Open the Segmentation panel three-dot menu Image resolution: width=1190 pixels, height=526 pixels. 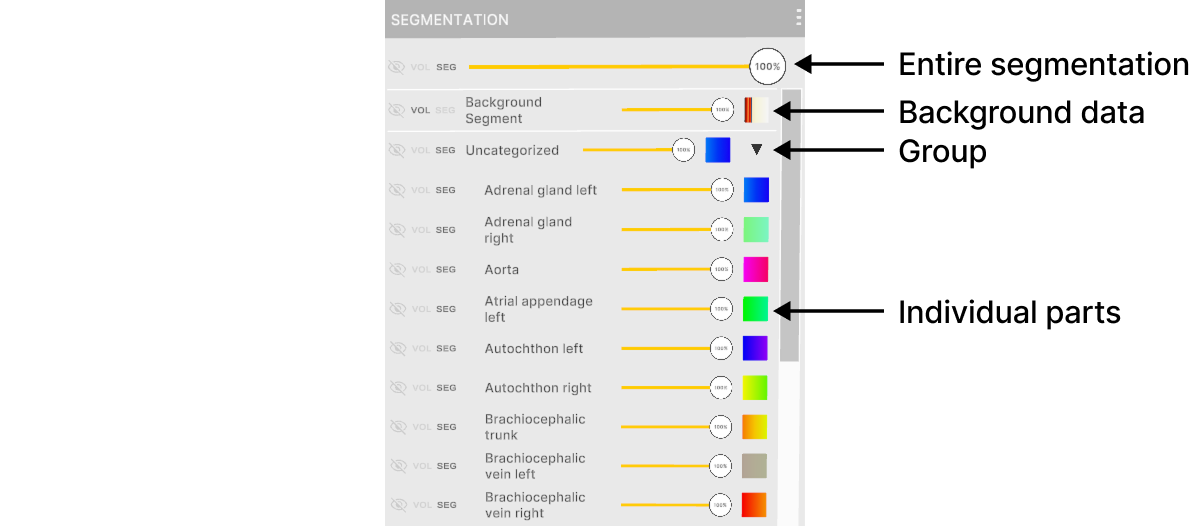(797, 18)
